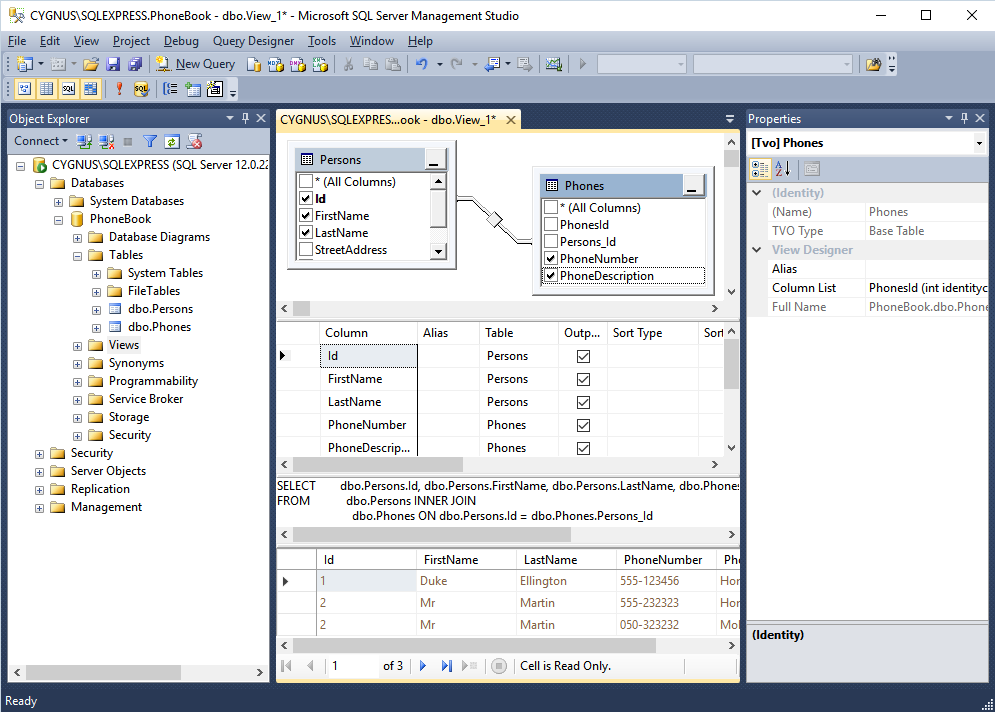Open a file with the Open File icon
Viewport: 995px width, 712px height.
pyautogui.click(x=91, y=64)
